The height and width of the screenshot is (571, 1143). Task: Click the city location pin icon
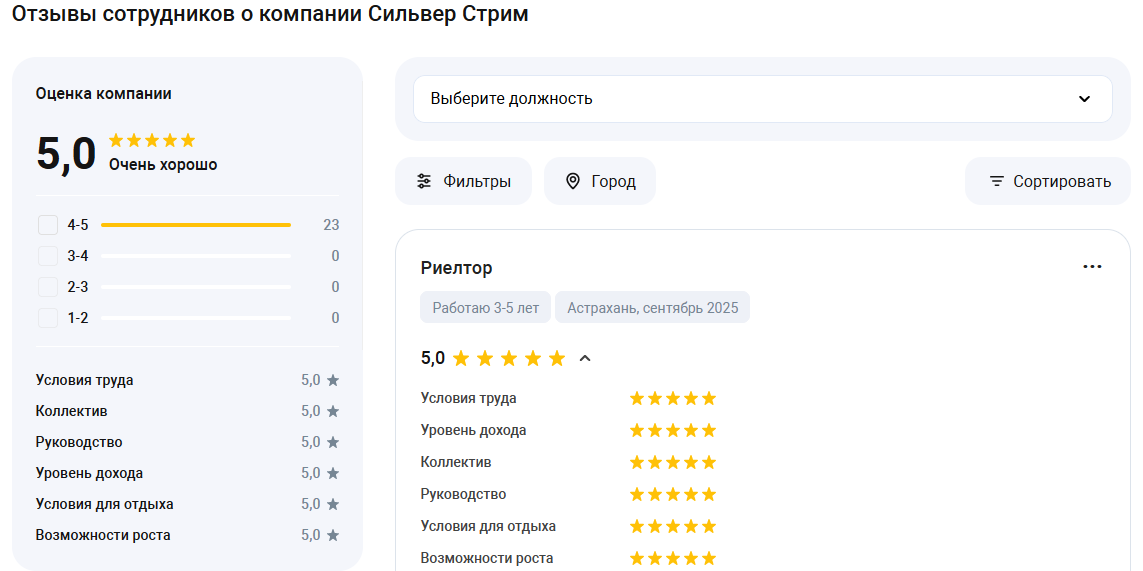point(573,181)
